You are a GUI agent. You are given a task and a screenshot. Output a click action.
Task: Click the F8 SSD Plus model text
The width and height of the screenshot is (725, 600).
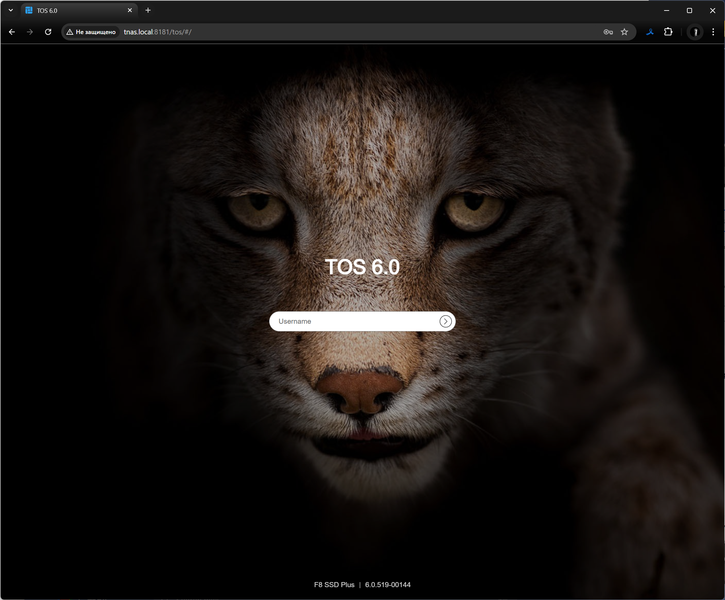click(334, 585)
